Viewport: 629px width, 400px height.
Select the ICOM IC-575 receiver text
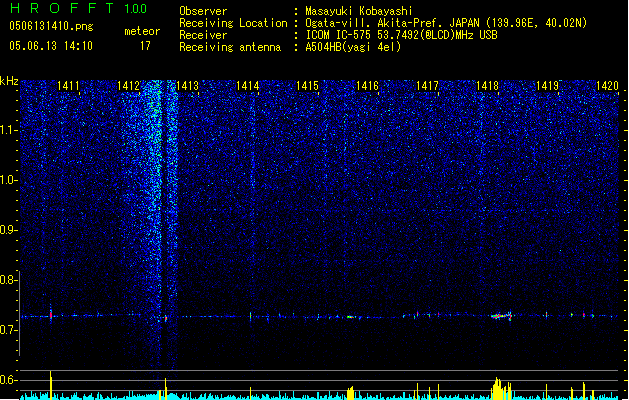tap(401, 35)
